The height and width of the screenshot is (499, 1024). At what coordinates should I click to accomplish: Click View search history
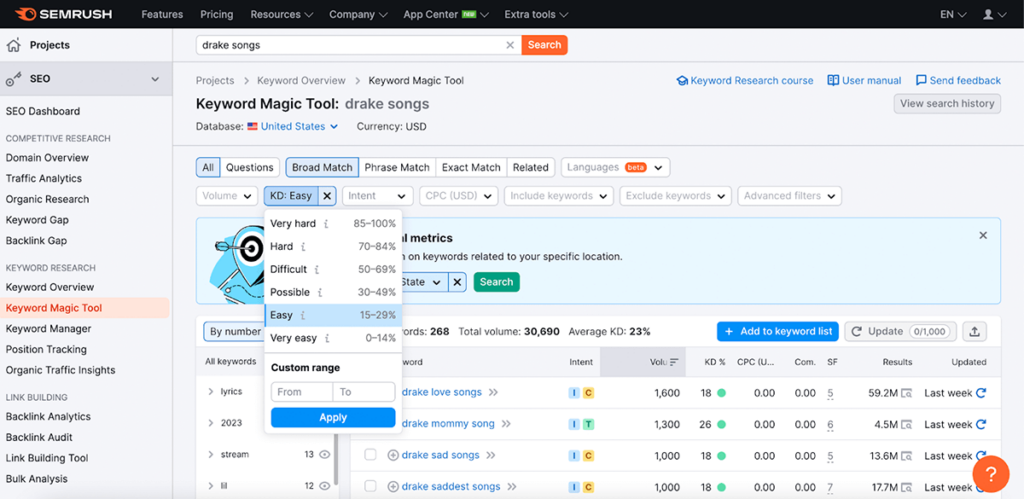click(947, 103)
